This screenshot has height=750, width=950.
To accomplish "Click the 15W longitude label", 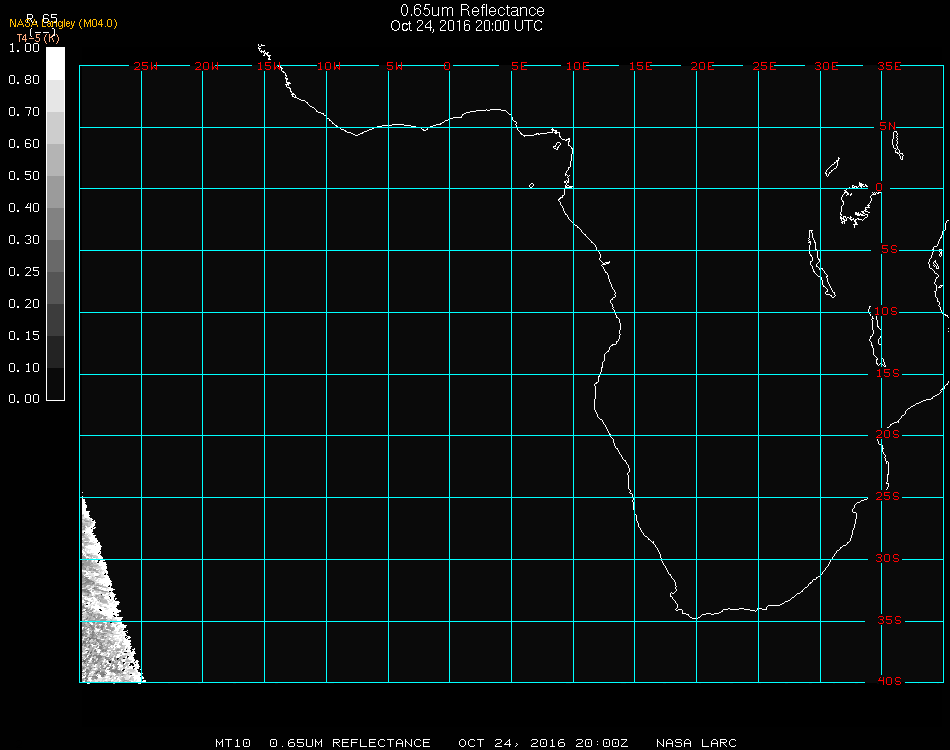I will [x=269, y=67].
